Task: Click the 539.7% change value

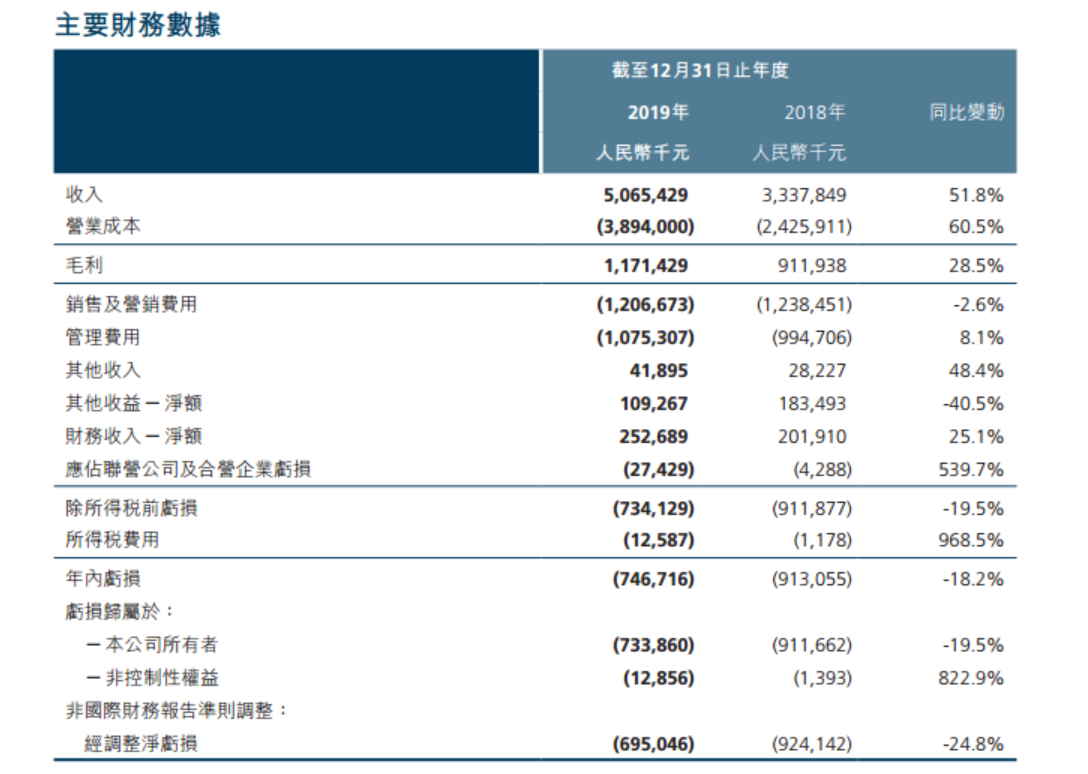Action: coord(971,470)
